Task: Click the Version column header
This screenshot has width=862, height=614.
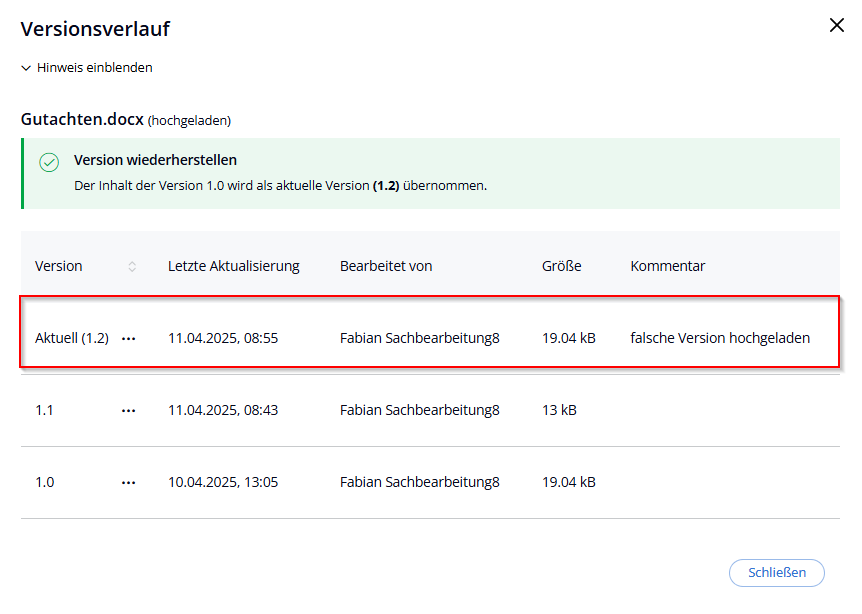Action: tap(59, 266)
